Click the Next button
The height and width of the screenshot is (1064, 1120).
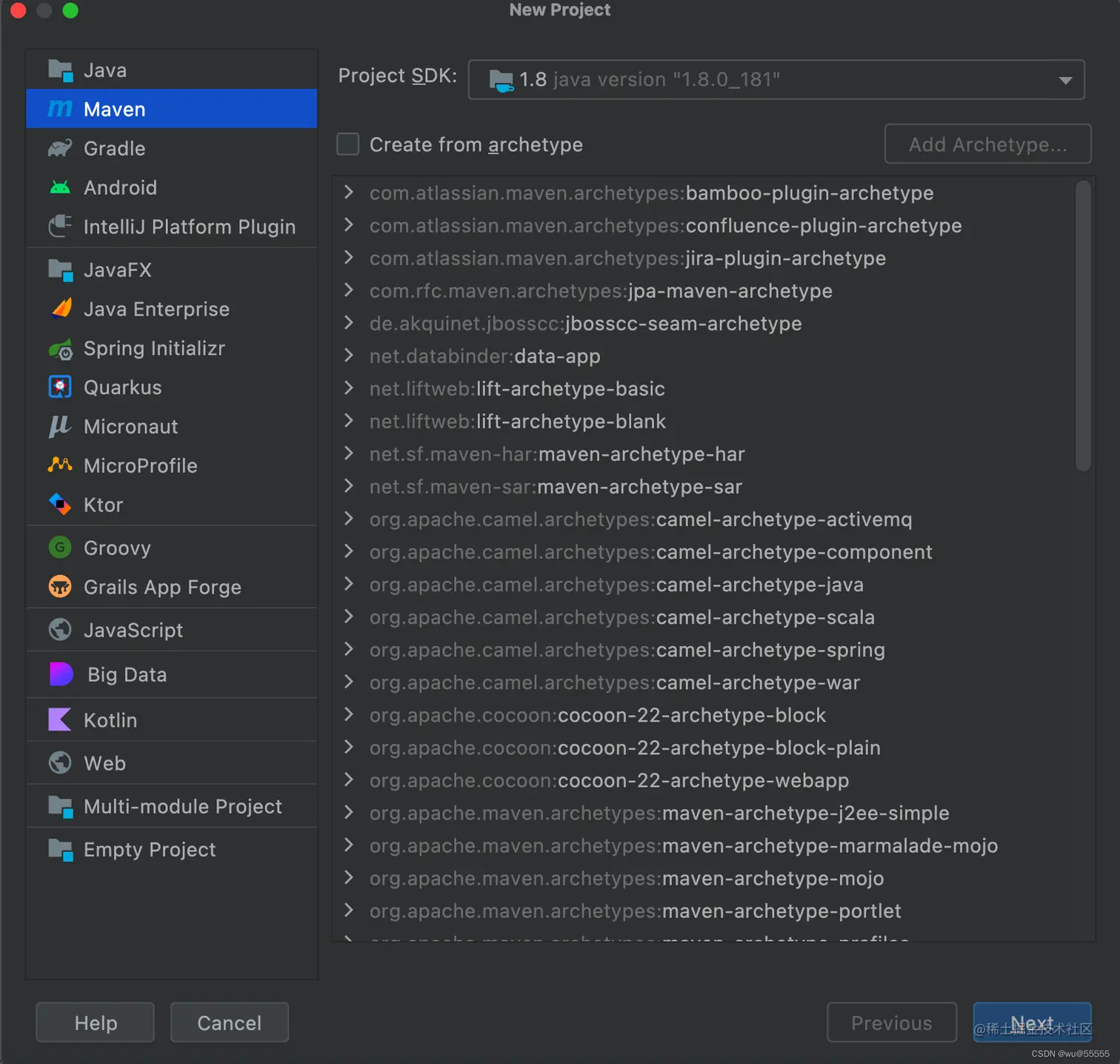pos(1032,1023)
